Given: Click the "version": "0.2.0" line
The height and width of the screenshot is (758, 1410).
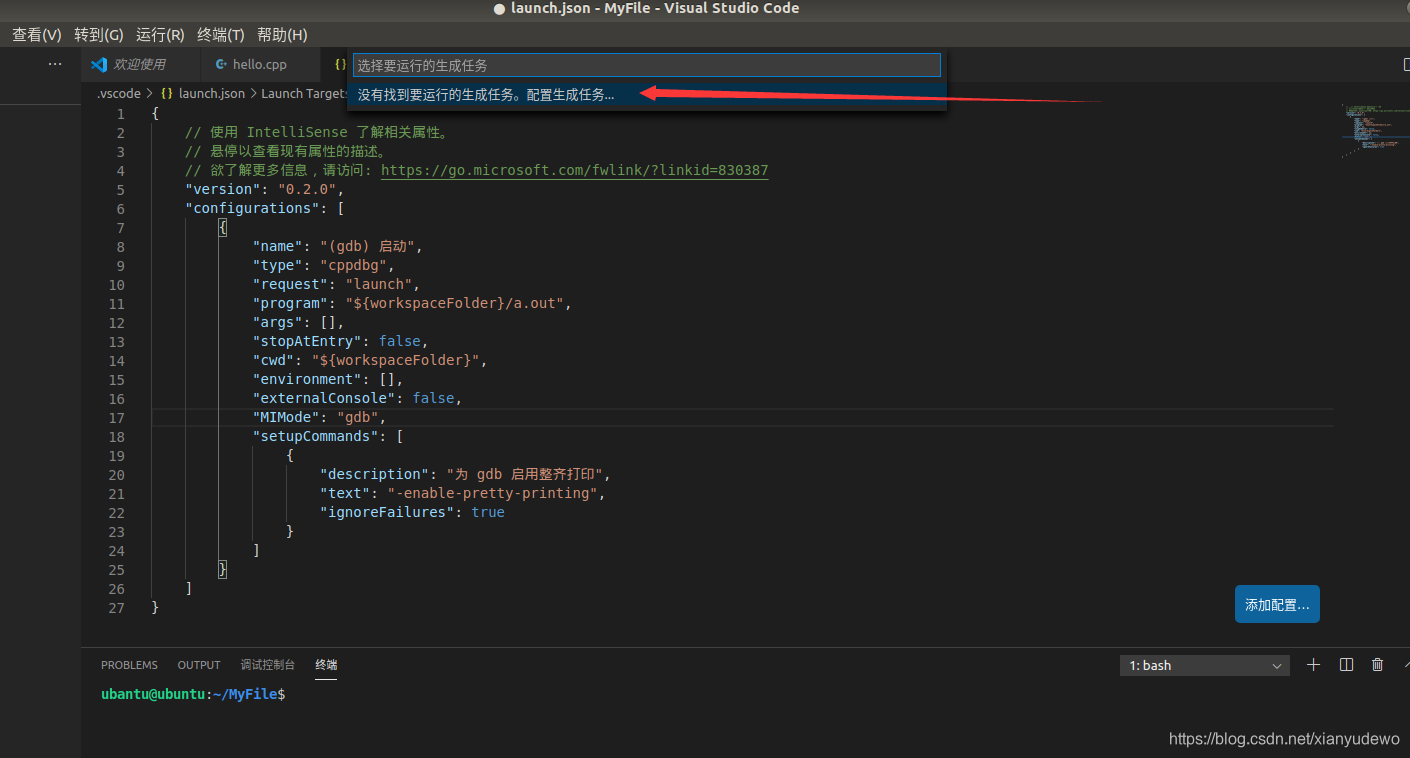Looking at the screenshot, I should pos(264,189).
